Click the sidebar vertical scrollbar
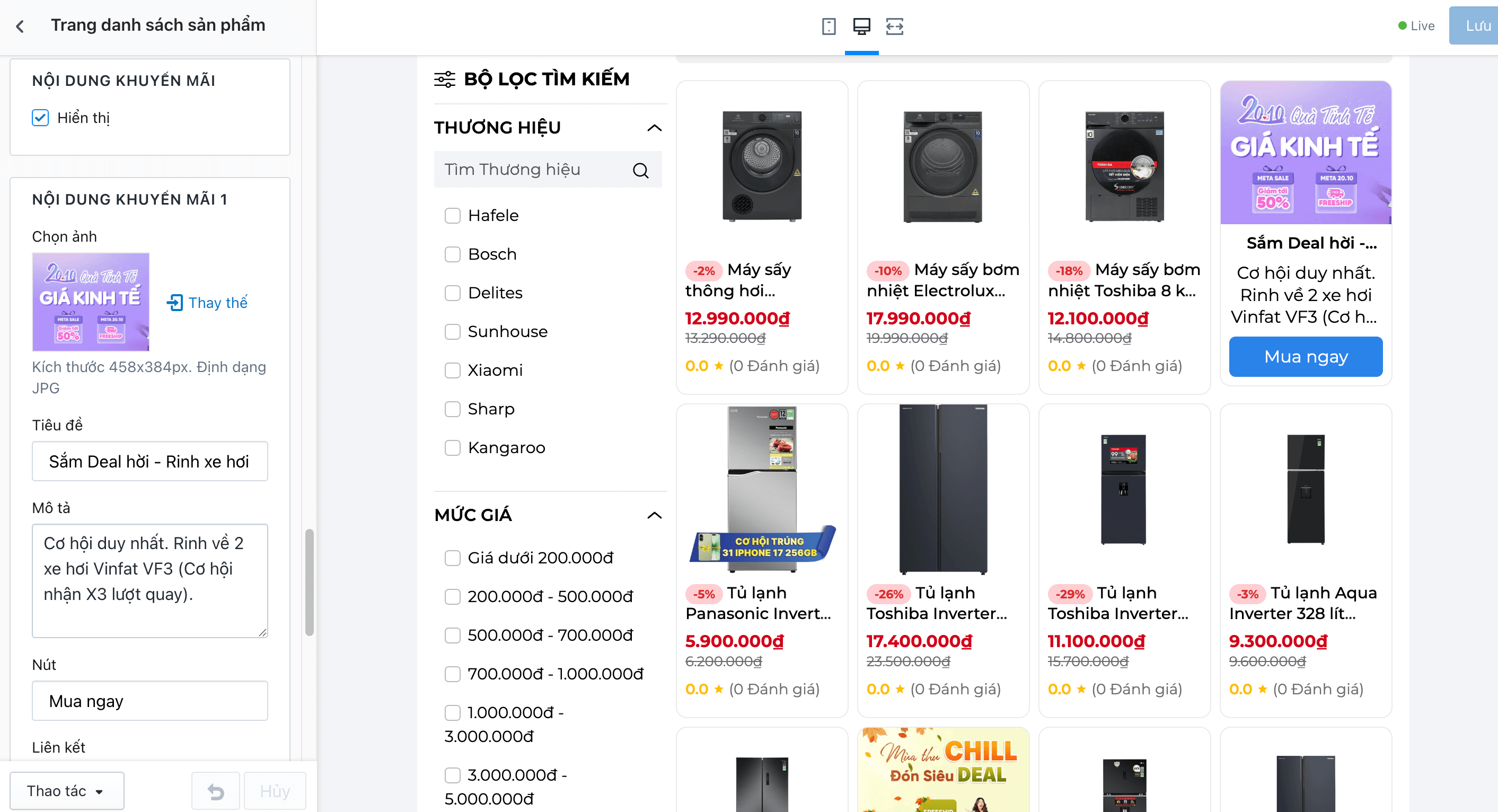Image resolution: width=1498 pixels, height=812 pixels. (310, 581)
